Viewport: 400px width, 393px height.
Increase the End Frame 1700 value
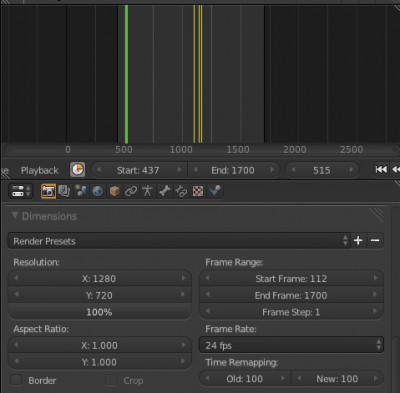[375, 294]
